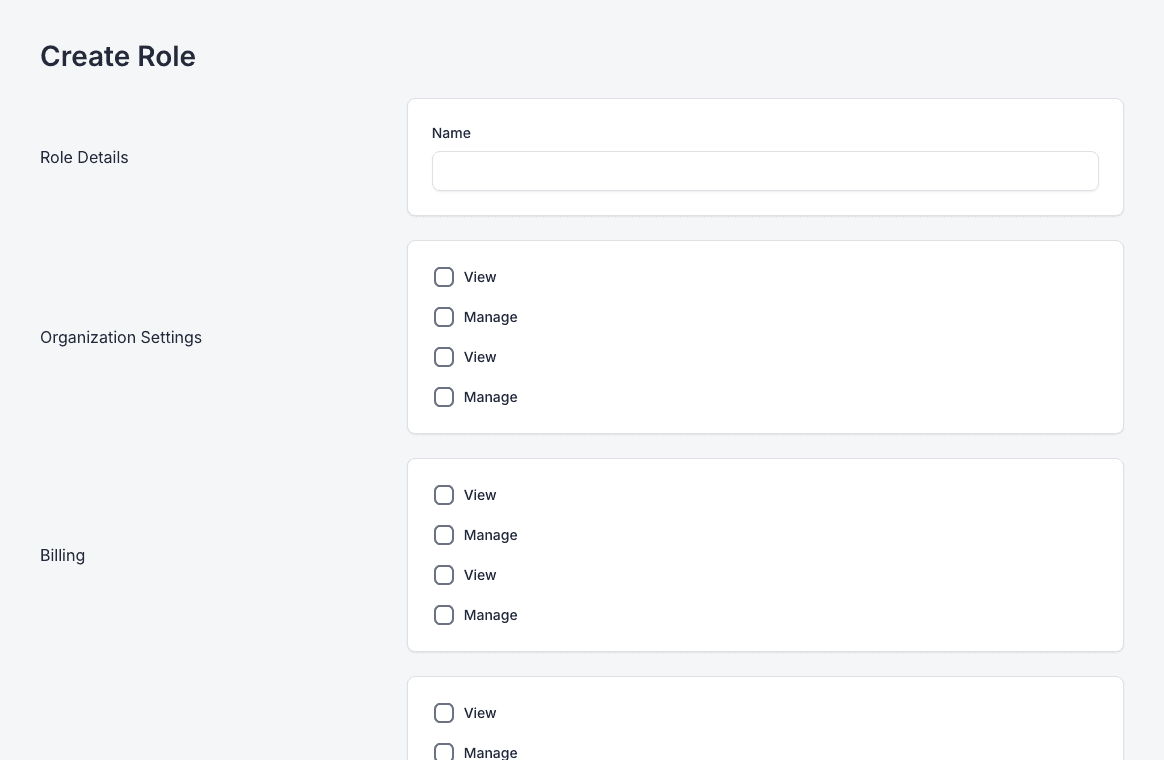This screenshot has width=1164, height=760.
Task: Select the View checkbox in the card below Billing
Action: coord(444,713)
